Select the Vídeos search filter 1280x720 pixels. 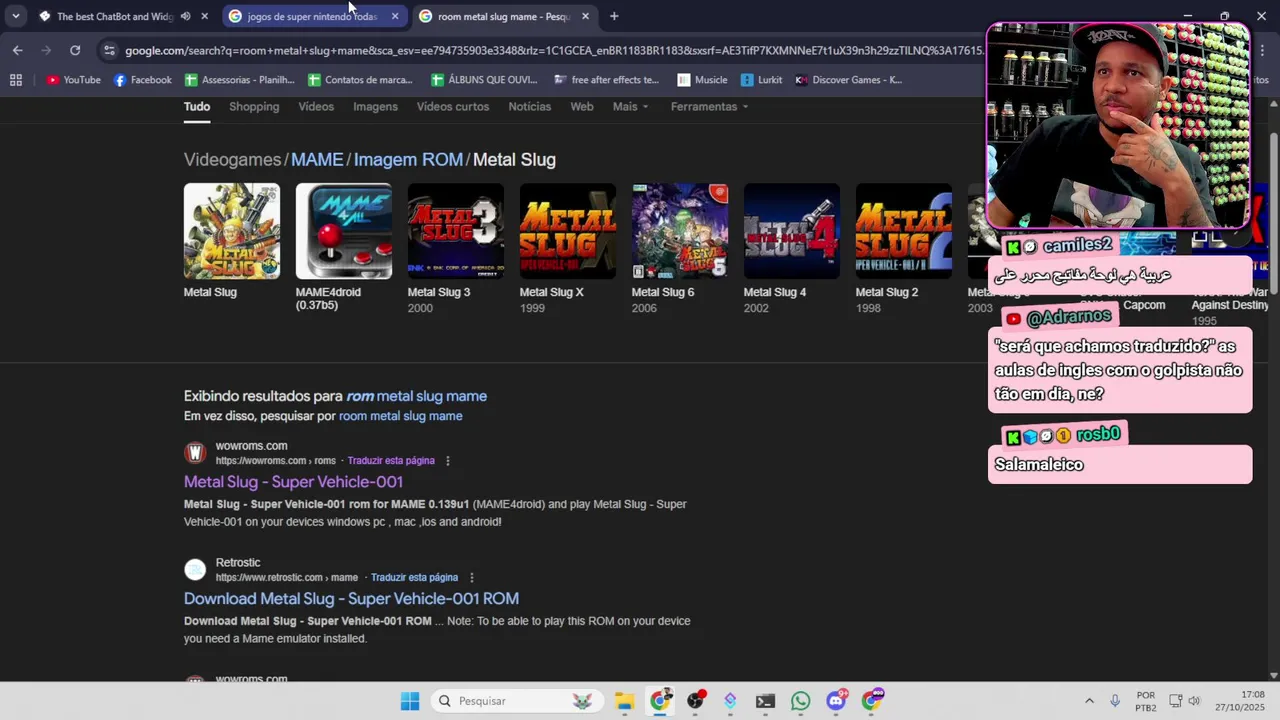316,106
